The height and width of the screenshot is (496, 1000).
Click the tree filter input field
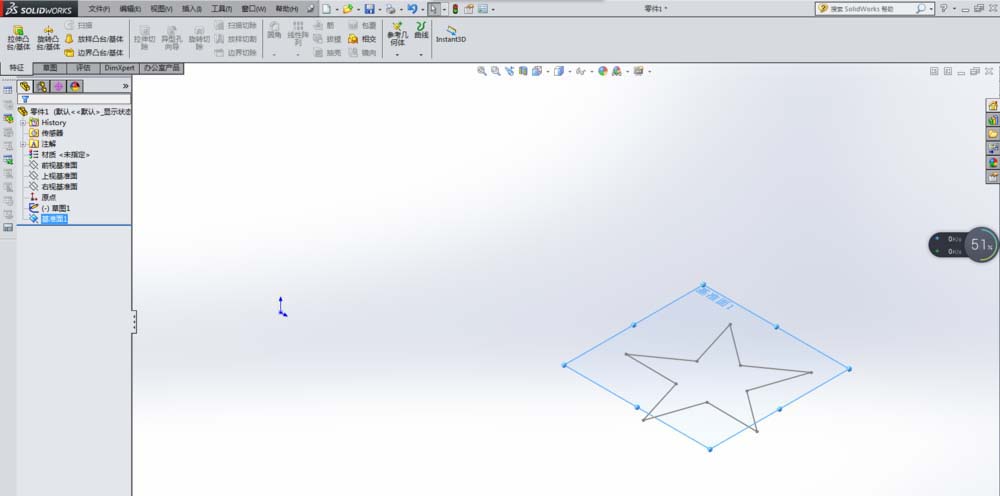(x=74, y=99)
